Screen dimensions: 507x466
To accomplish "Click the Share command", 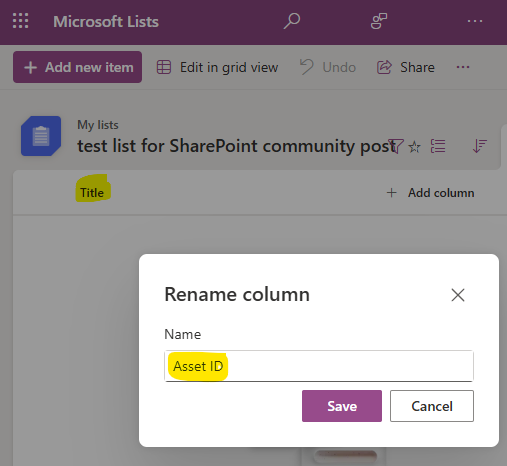I will point(406,67).
